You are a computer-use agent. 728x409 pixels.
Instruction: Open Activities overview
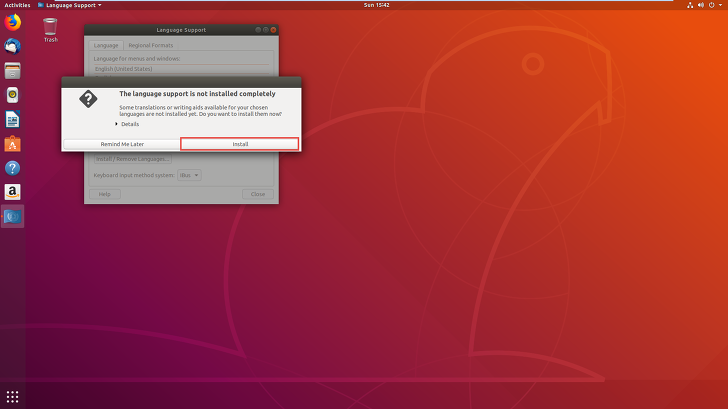[17, 5]
